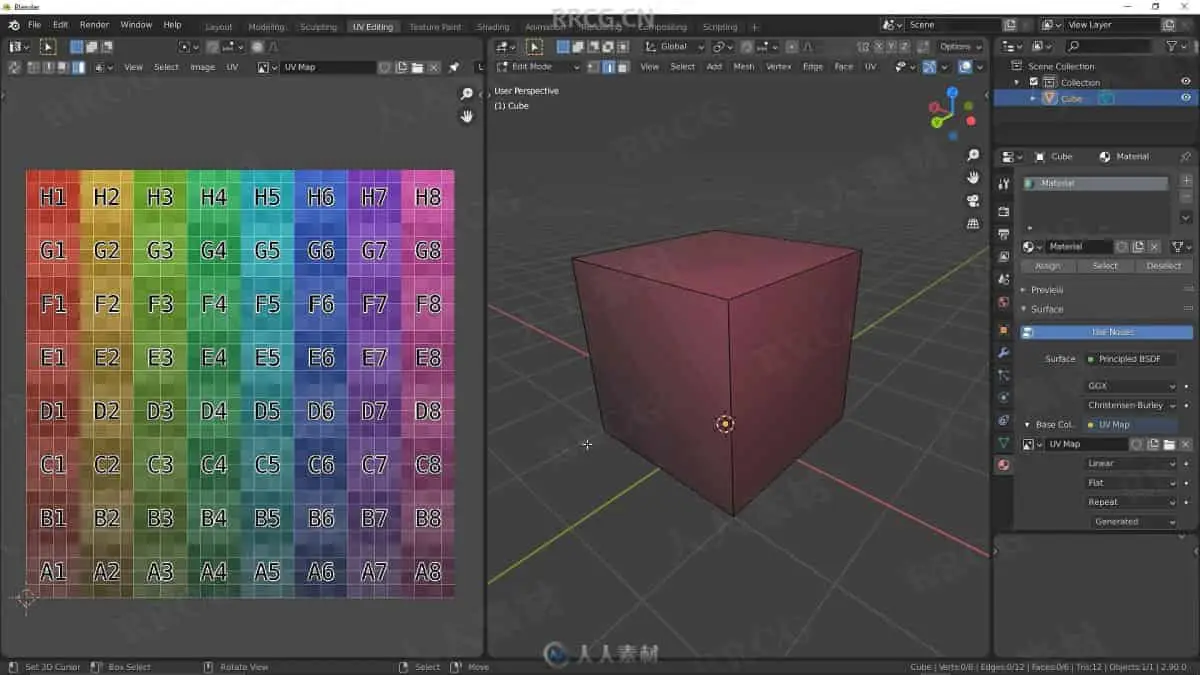Screen dimensions: 1200x675
Task: Switch to the Sculpting workspace tab
Action: tap(318, 27)
